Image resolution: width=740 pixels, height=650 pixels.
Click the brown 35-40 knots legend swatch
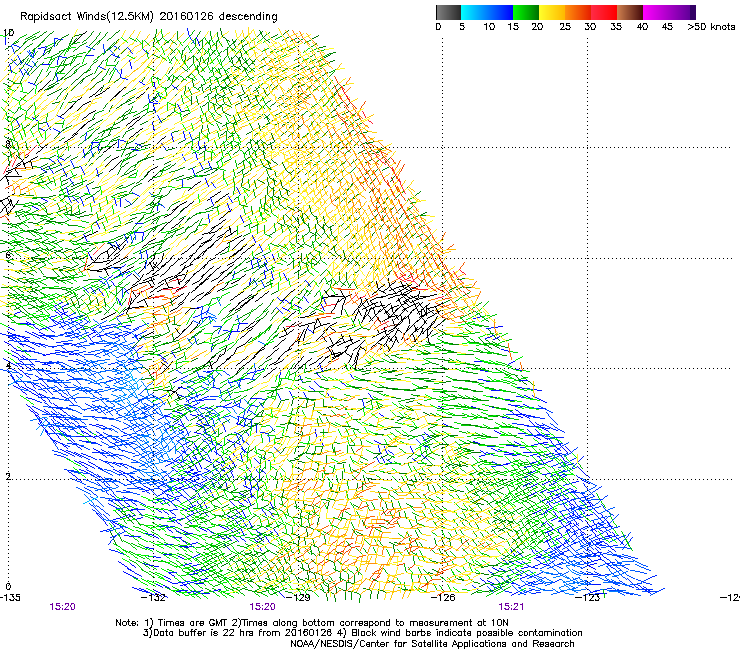point(630,12)
